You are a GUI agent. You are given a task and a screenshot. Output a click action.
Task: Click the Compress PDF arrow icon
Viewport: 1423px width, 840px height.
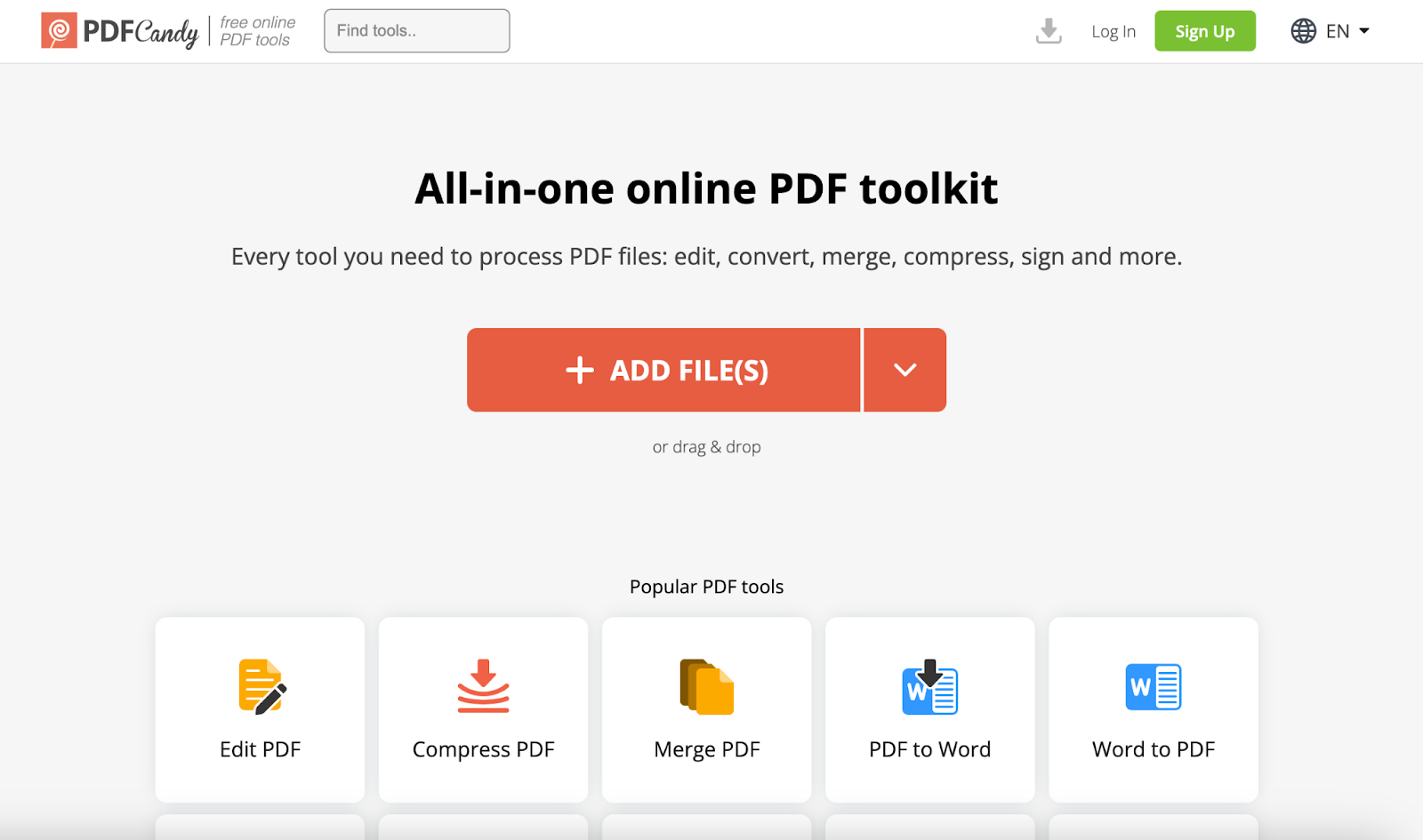coord(483,686)
